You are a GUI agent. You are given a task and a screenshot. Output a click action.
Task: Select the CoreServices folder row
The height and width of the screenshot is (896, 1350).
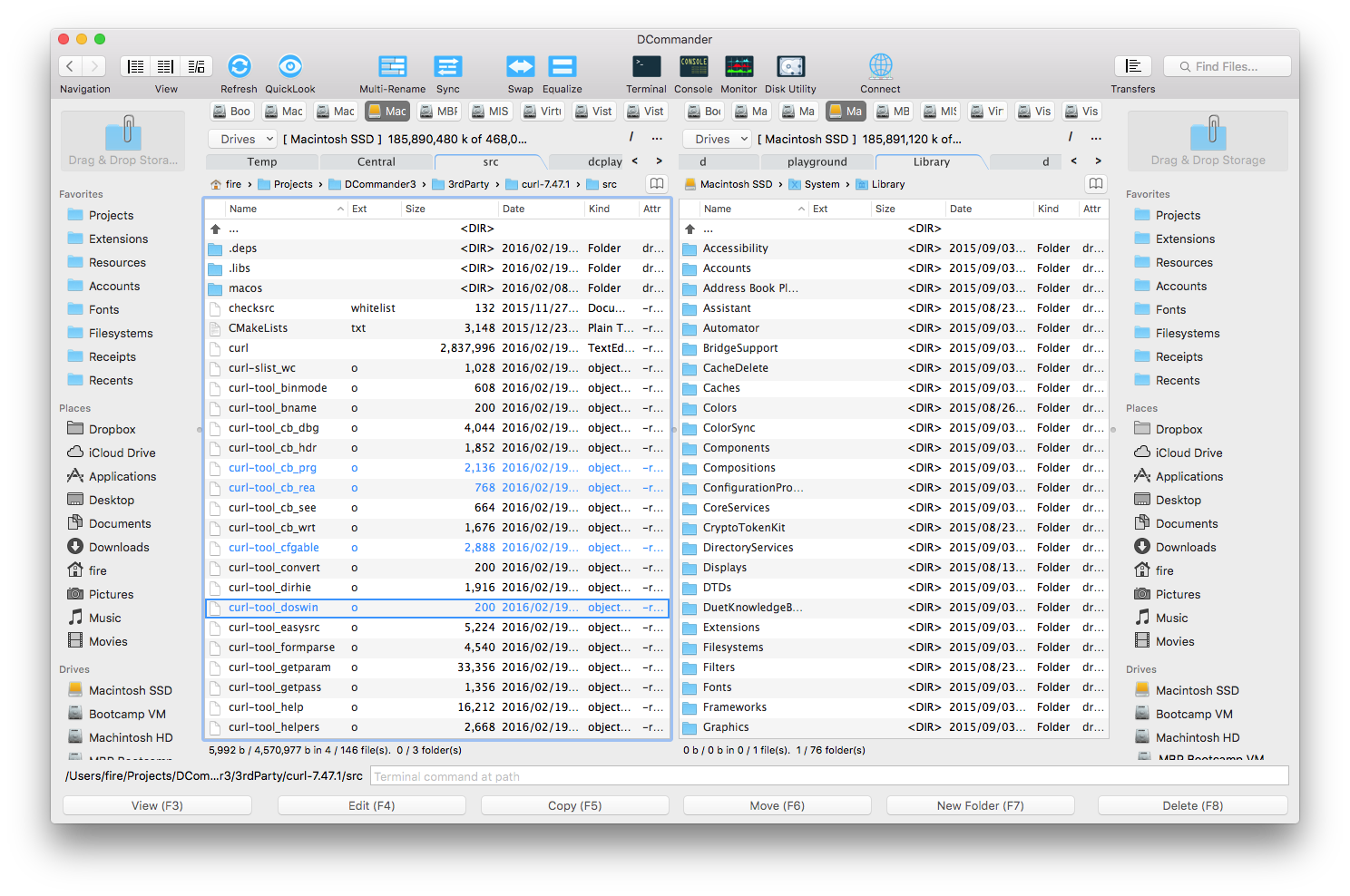point(894,508)
